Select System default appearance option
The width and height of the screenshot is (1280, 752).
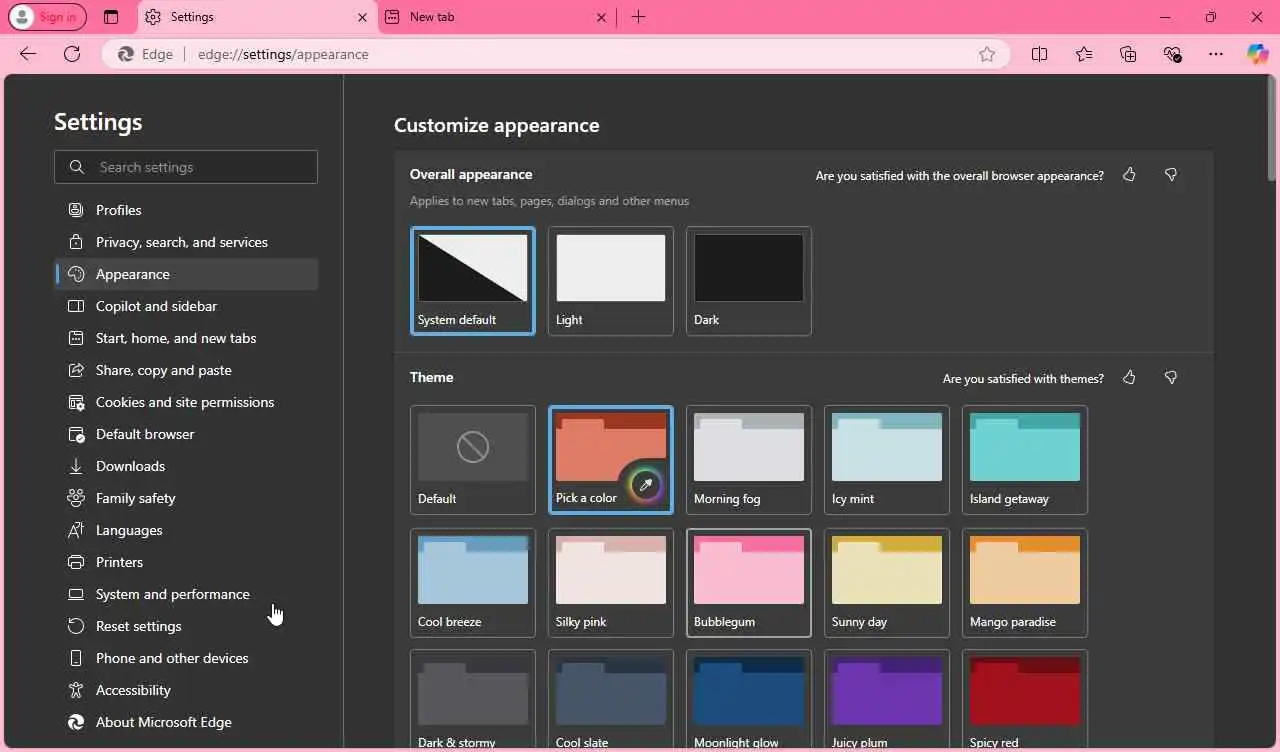(473, 281)
